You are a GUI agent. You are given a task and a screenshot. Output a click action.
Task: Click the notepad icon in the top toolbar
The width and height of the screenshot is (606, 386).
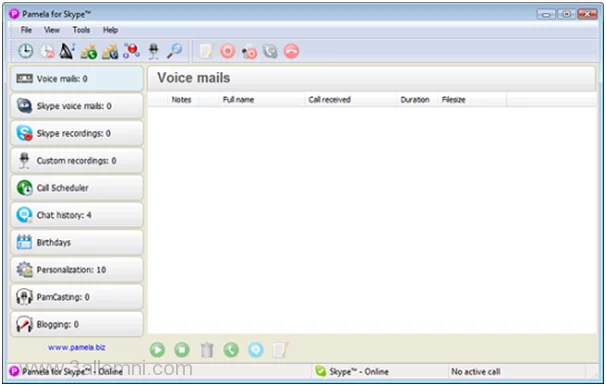click(x=206, y=51)
